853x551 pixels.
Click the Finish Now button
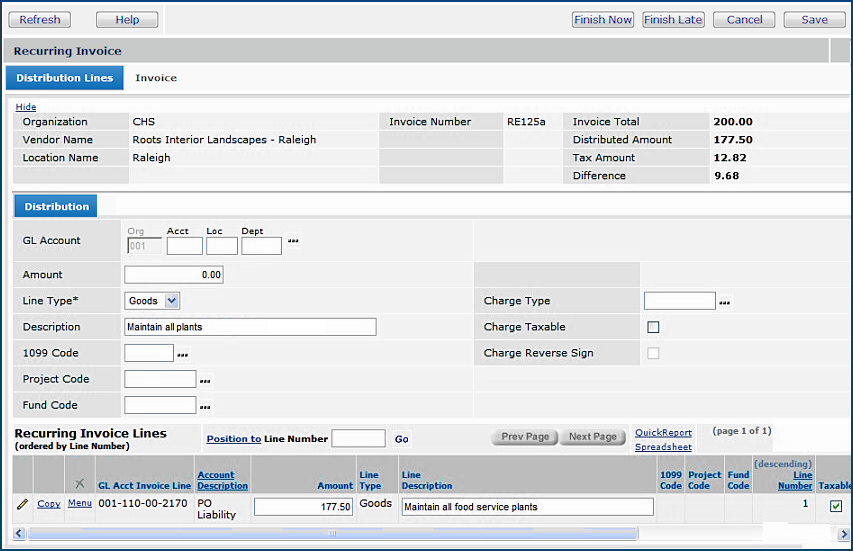(603, 20)
